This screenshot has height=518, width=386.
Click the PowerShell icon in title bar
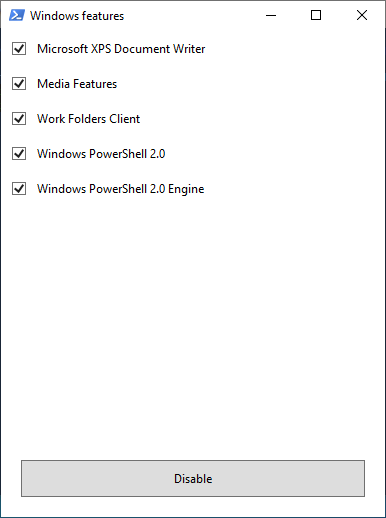[17, 15]
